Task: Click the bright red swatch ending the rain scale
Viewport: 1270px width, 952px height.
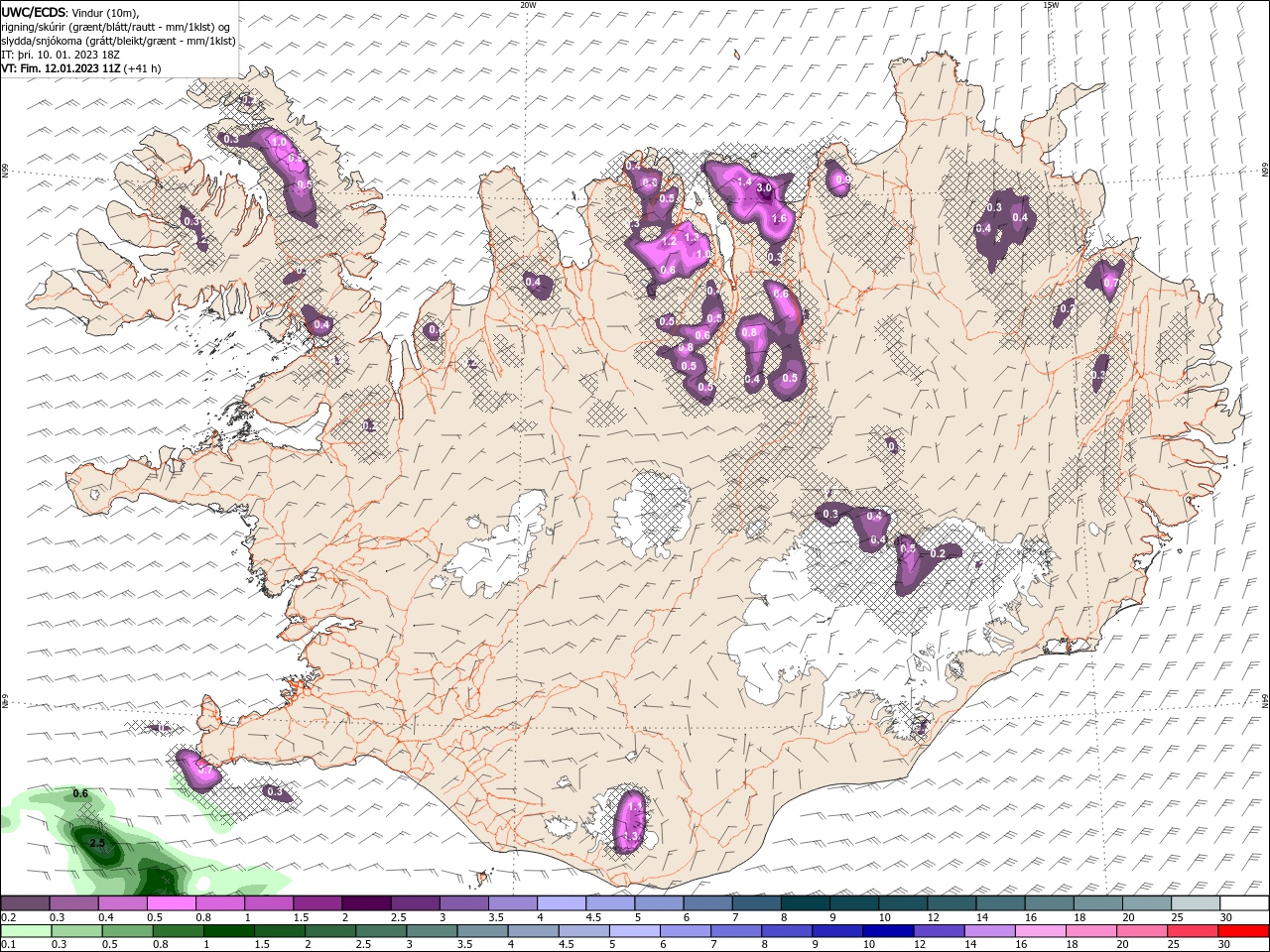Action: (x=1243, y=931)
